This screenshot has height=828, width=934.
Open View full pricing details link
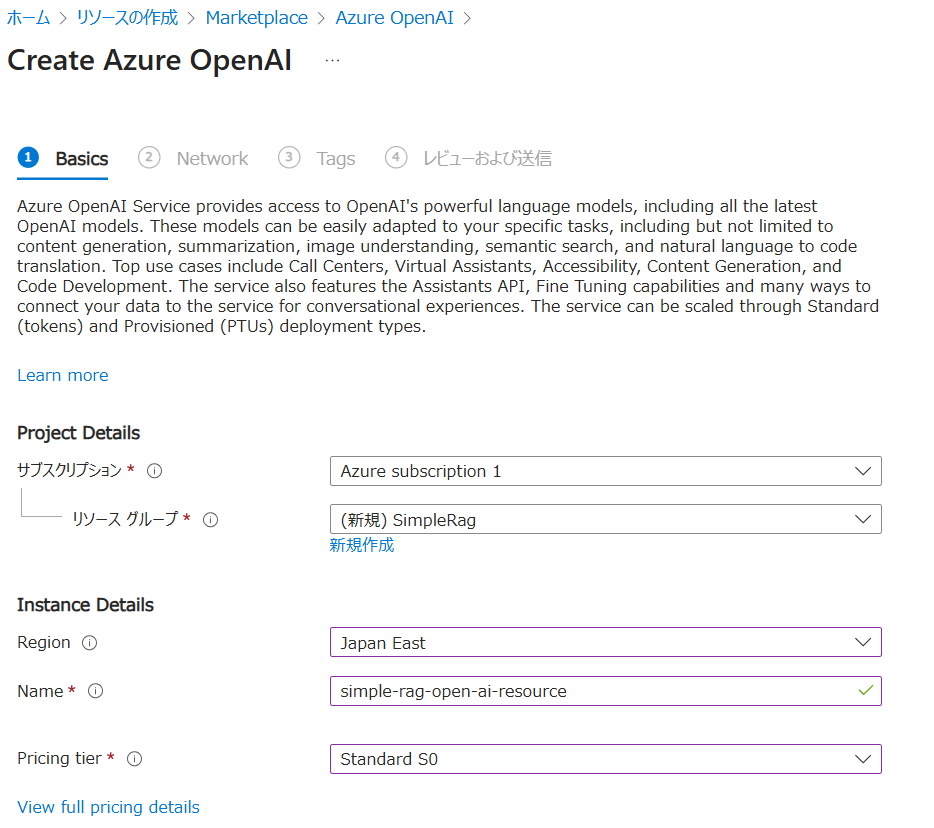pos(108,807)
